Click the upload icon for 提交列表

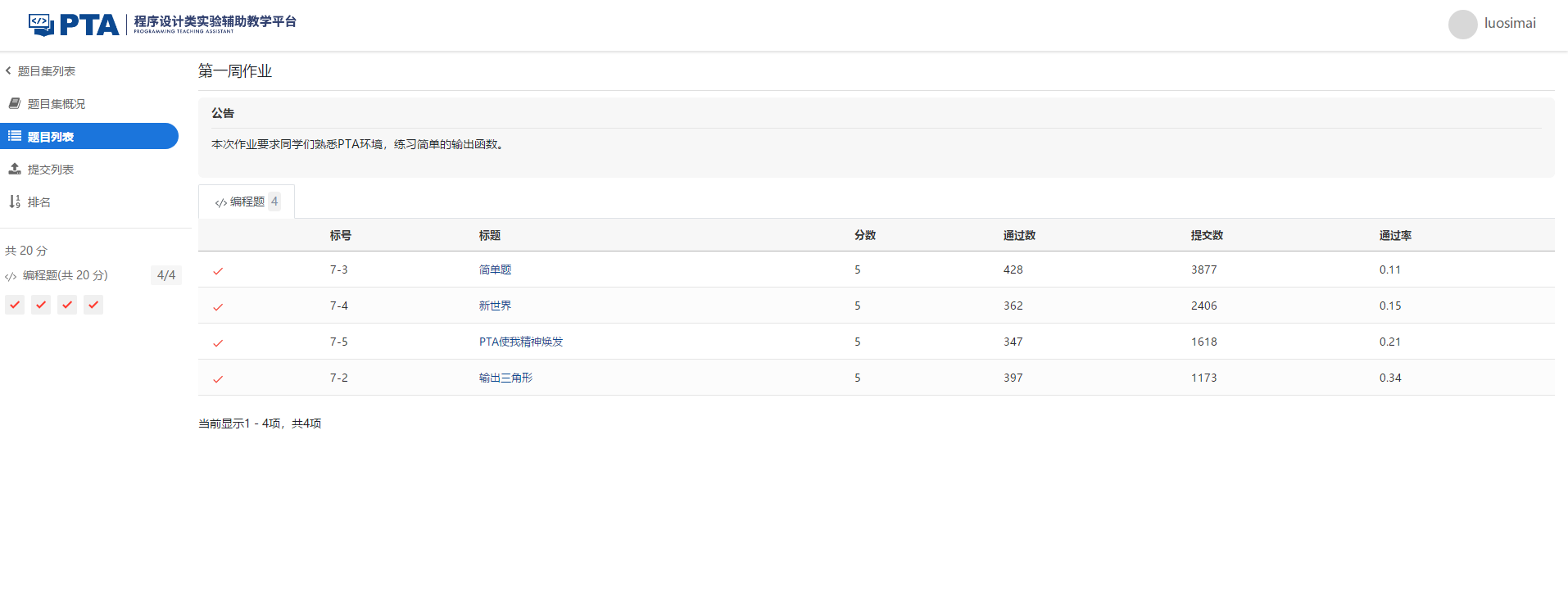click(15, 169)
